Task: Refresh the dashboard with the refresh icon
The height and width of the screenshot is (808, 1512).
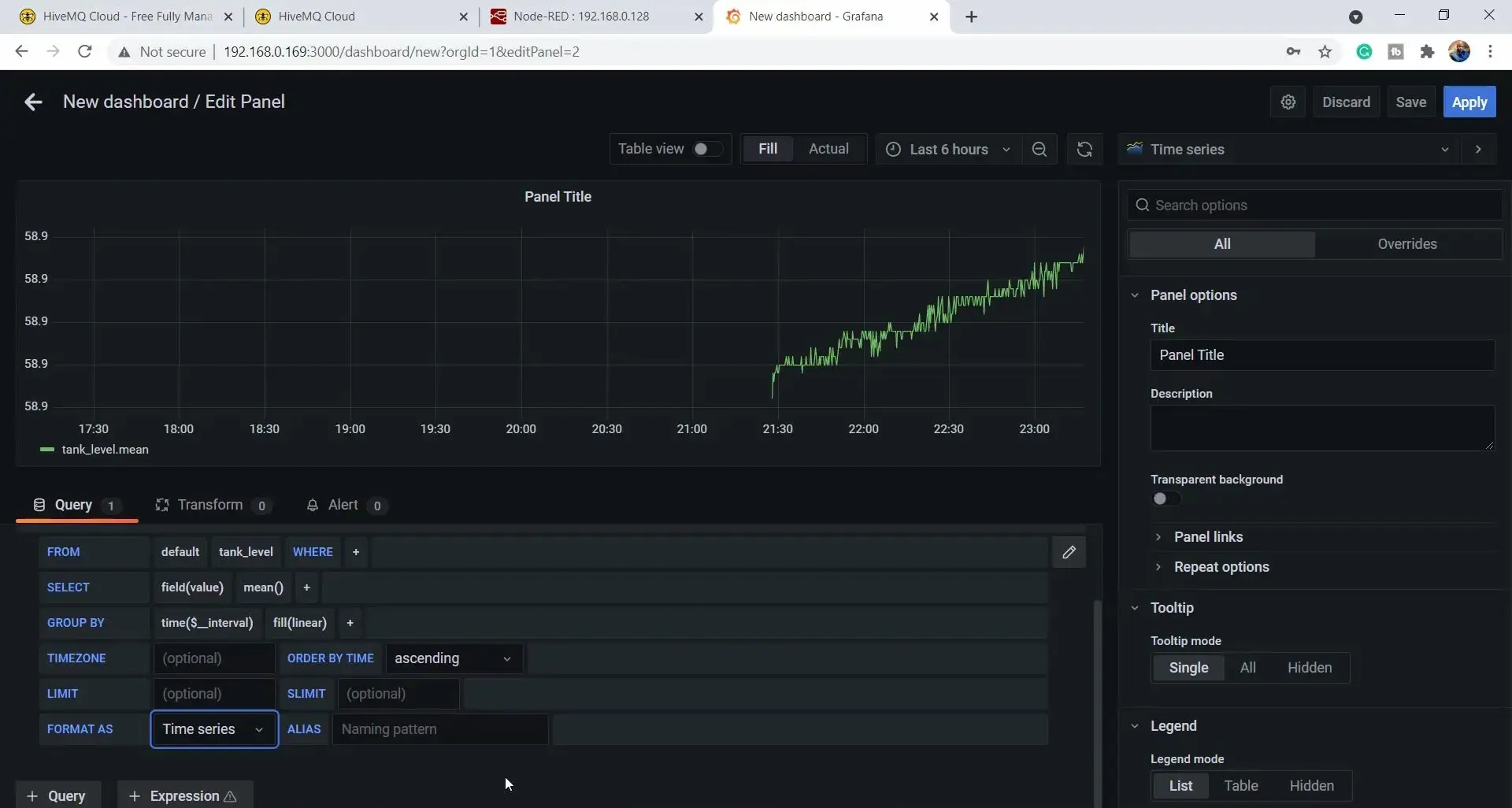Action: pos(1084,150)
